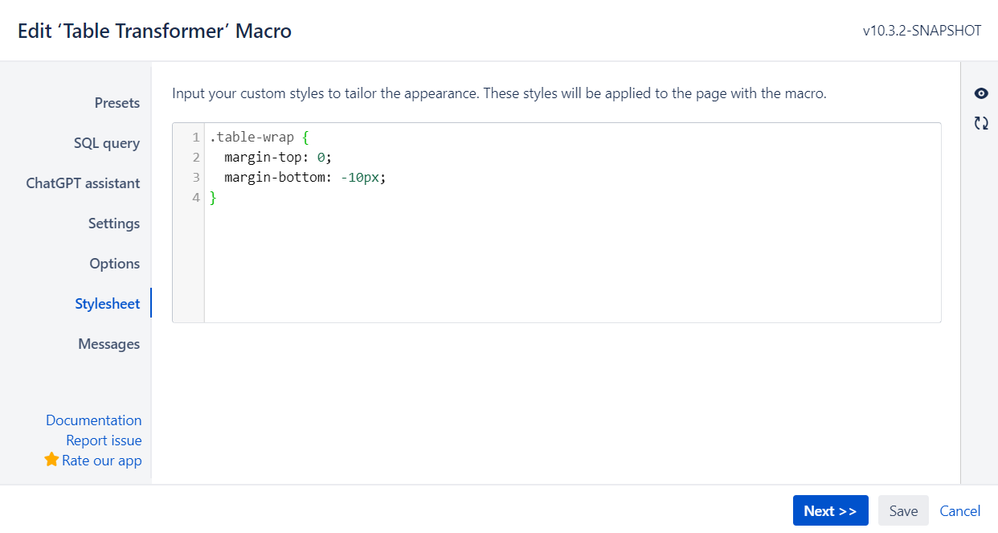This screenshot has height=533, width=998.
Task: Select the Options tab
Action: tap(115, 264)
